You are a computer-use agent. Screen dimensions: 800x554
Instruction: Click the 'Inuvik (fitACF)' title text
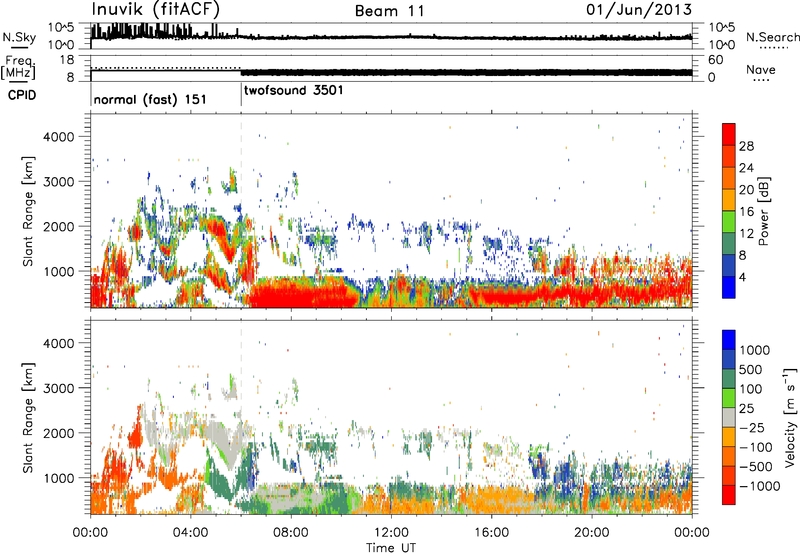[x=156, y=9]
